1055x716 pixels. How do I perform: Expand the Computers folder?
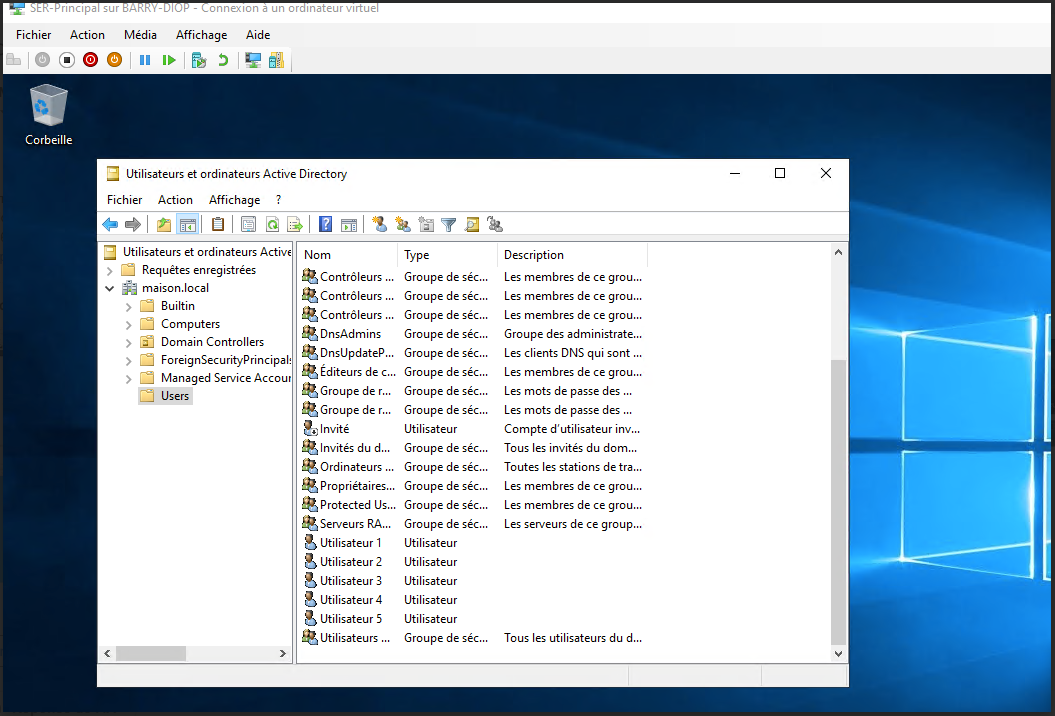[x=129, y=325]
